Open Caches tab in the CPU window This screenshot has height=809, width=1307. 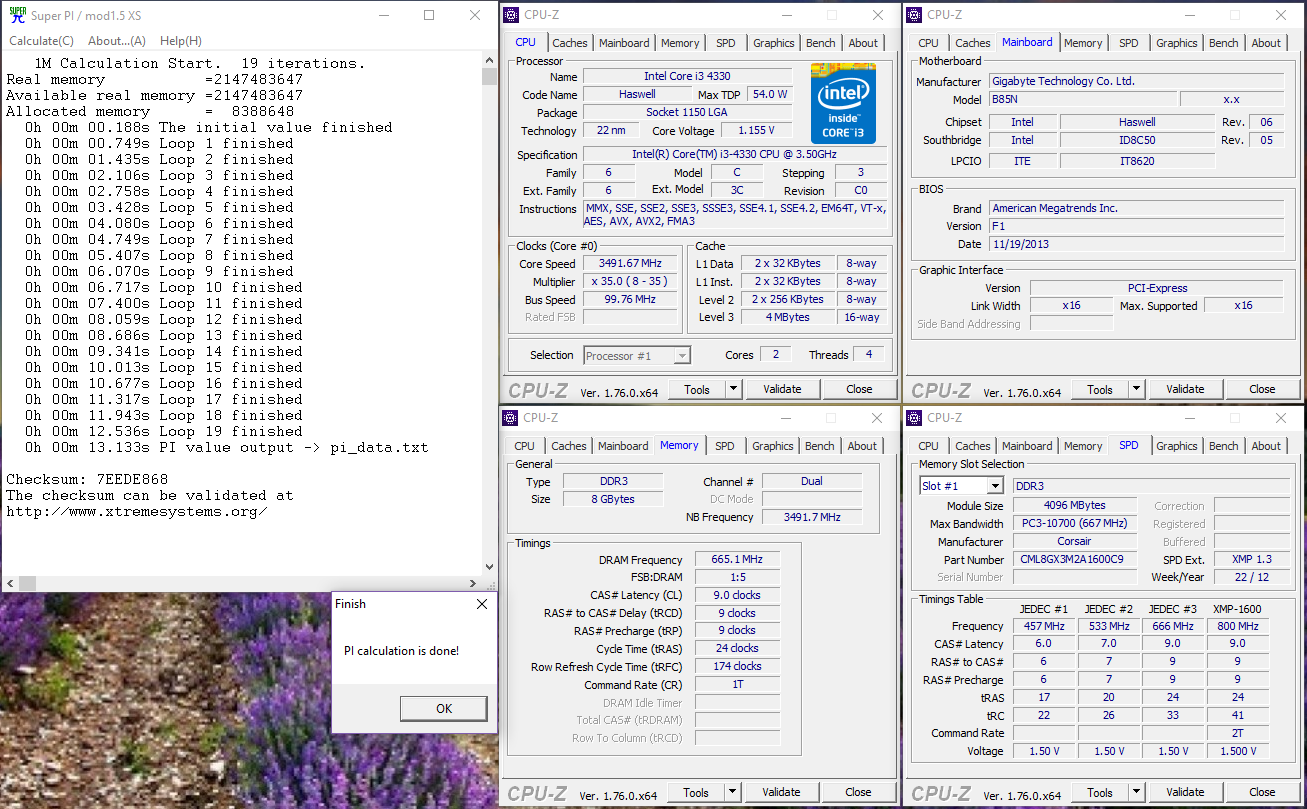coord(570,43)
